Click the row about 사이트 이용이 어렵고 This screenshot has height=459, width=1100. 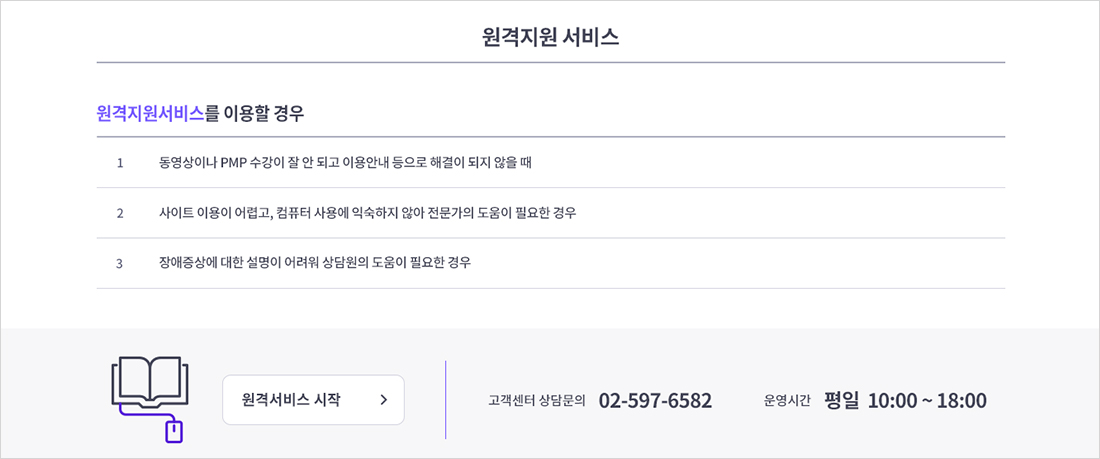(x=367, y=213)
